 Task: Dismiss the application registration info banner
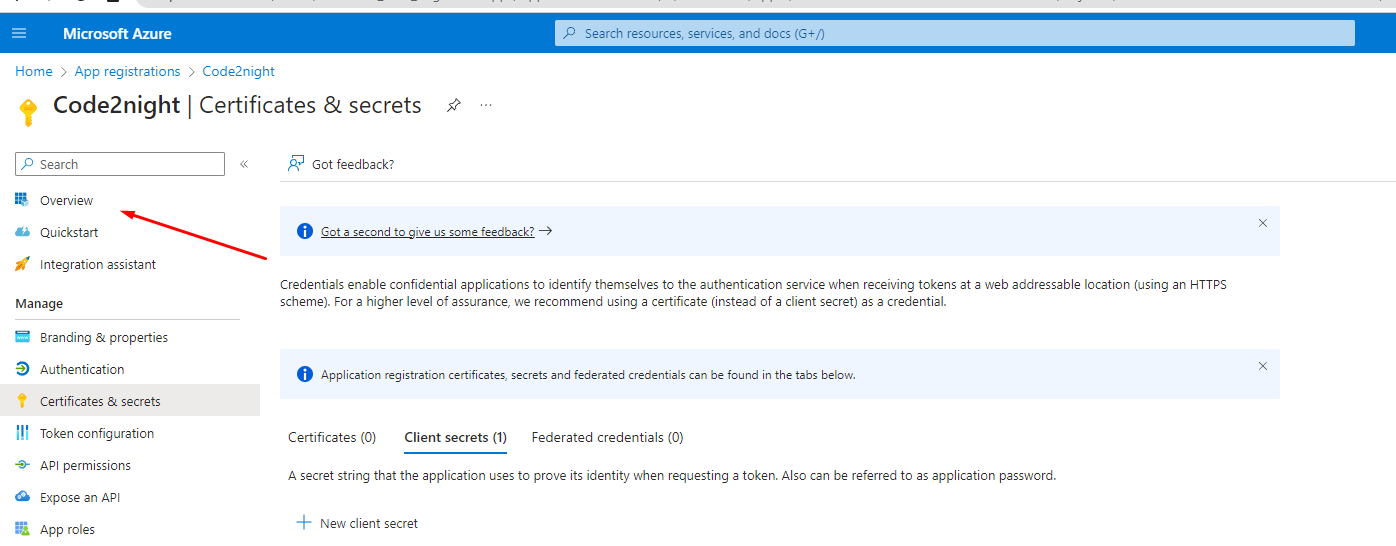click(x=1263, y=366)
